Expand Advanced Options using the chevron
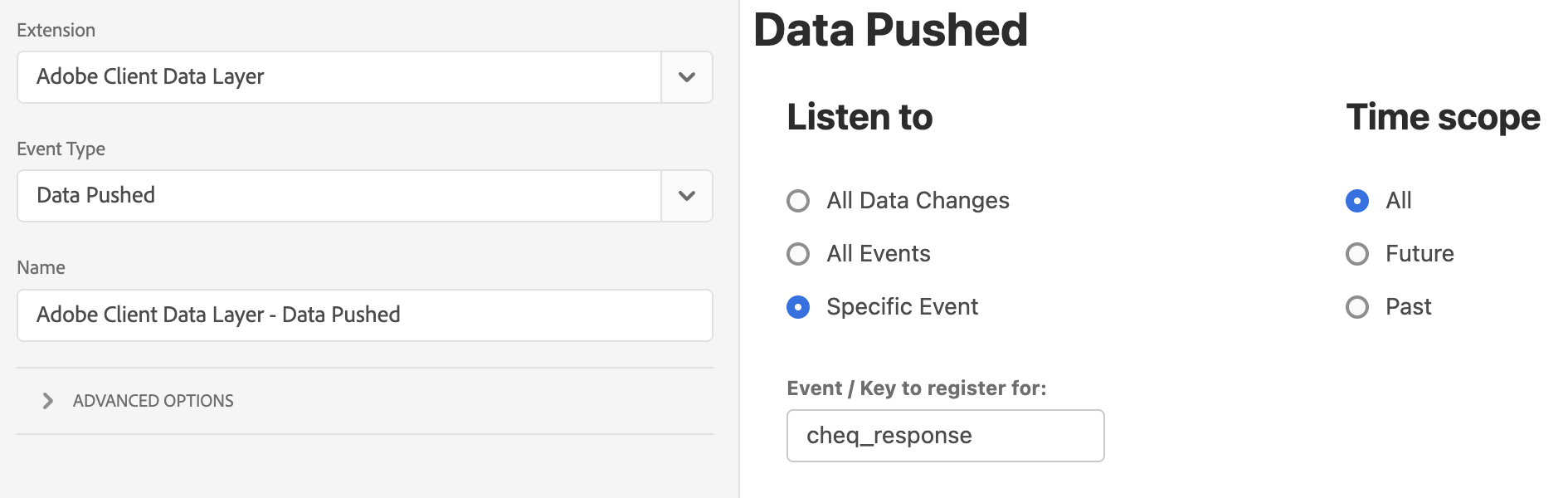Screen dimensions: 1568x498 point(47,401)
